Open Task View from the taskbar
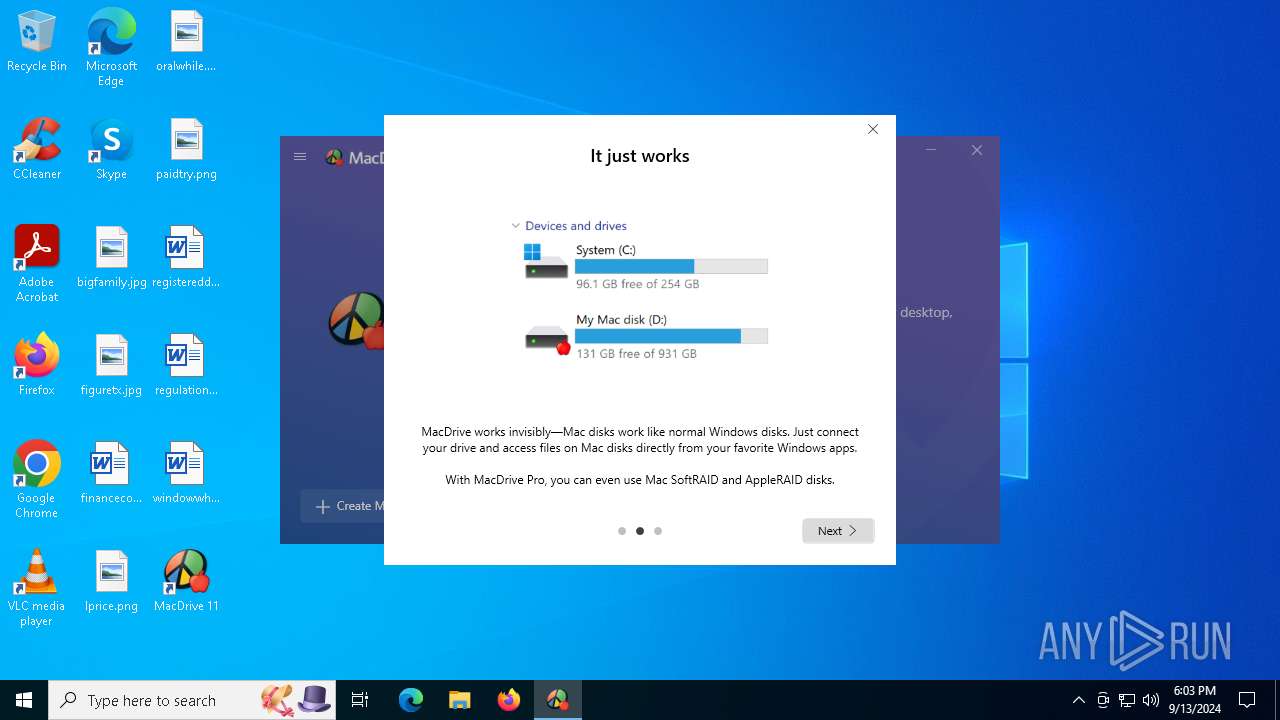Viewport: 1280px width, 720px height. [360, 700]
